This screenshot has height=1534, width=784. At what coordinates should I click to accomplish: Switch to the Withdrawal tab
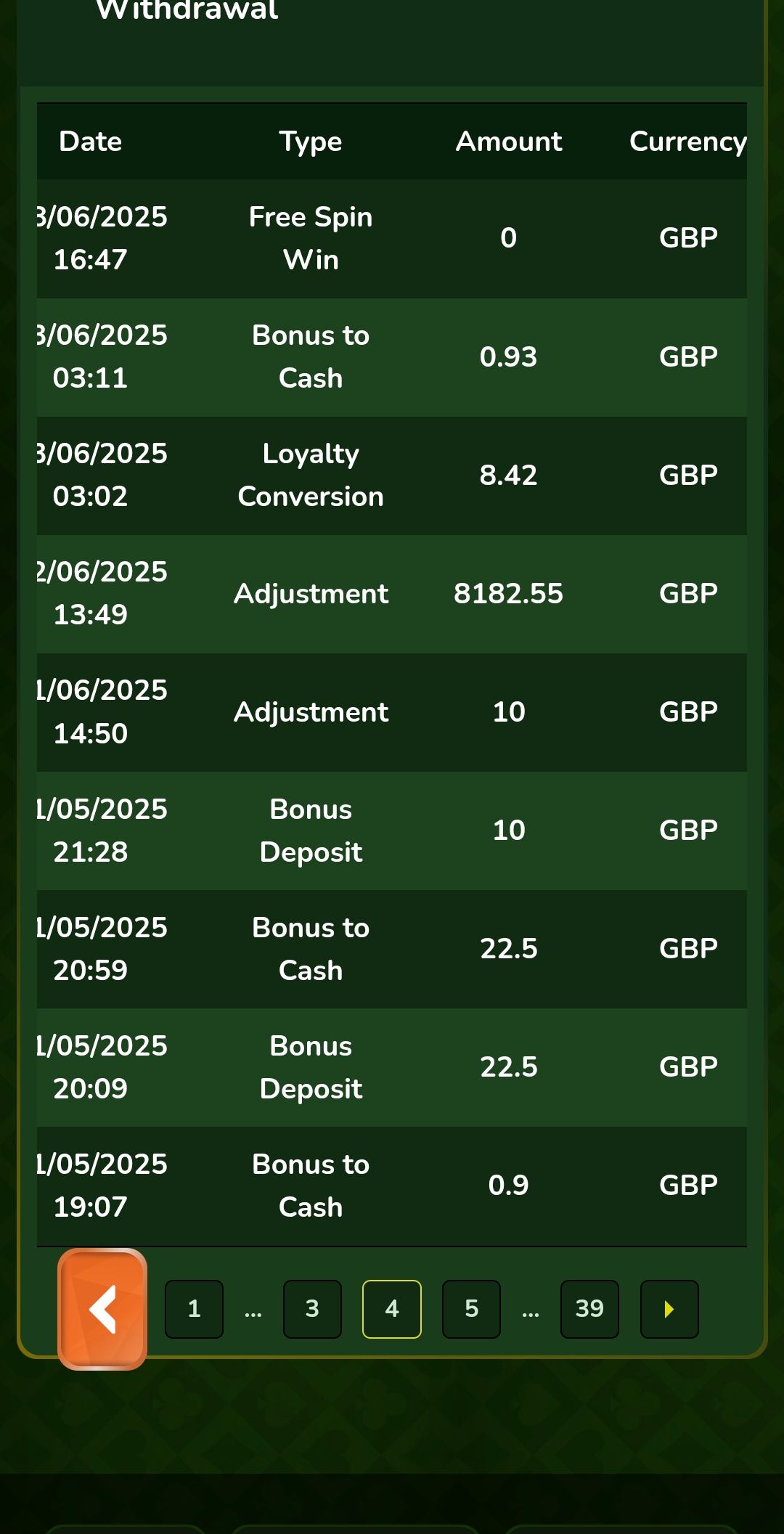tap(187, 10)
